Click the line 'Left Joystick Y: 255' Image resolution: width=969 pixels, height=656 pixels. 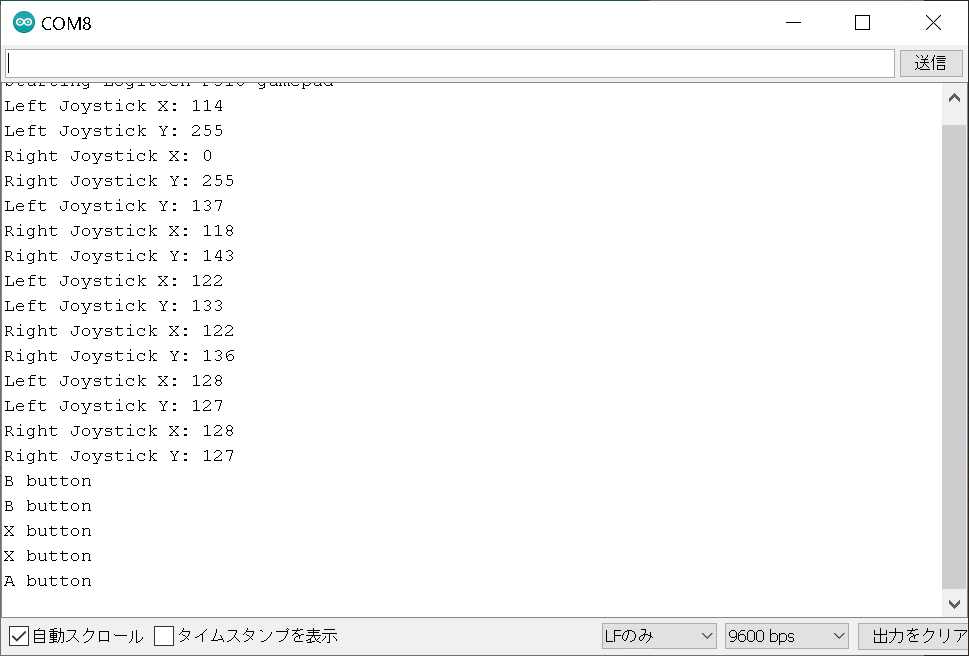tap(114, 131)
